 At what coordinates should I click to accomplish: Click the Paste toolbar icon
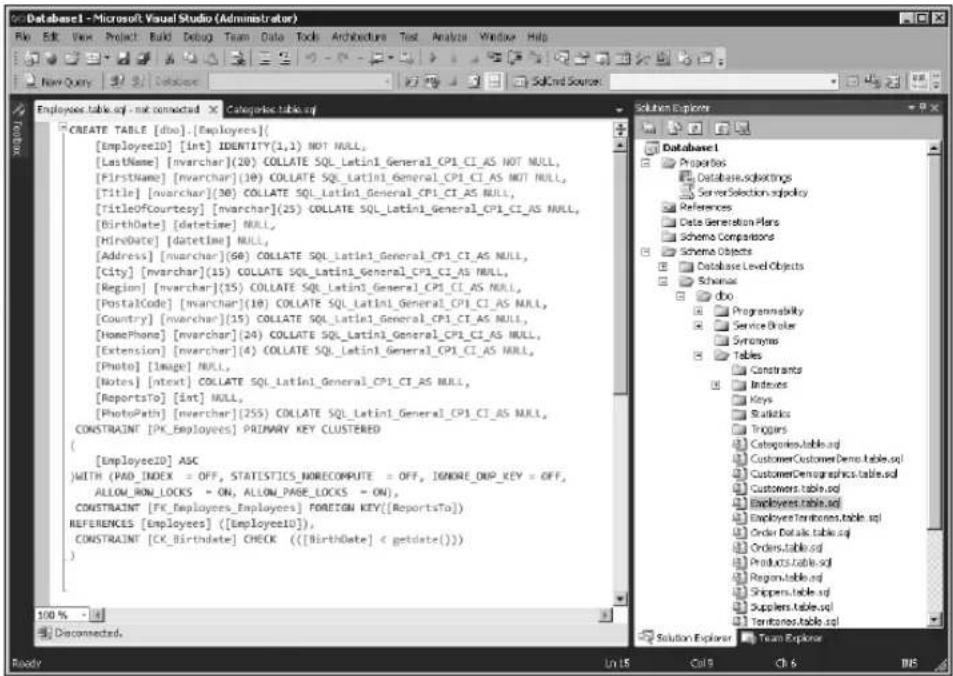(211, 58)
